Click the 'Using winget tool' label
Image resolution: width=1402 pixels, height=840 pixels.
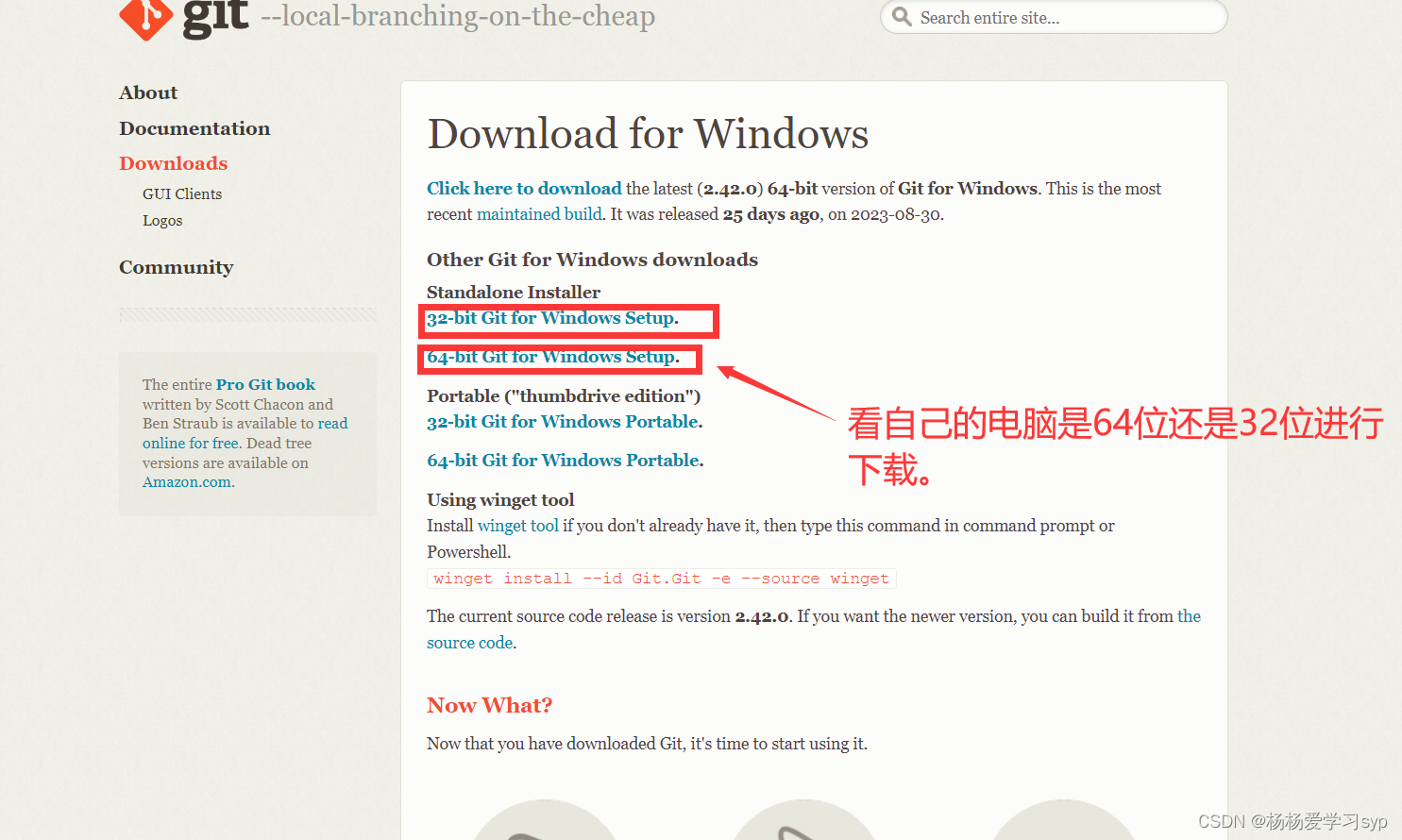click(500, 500)
